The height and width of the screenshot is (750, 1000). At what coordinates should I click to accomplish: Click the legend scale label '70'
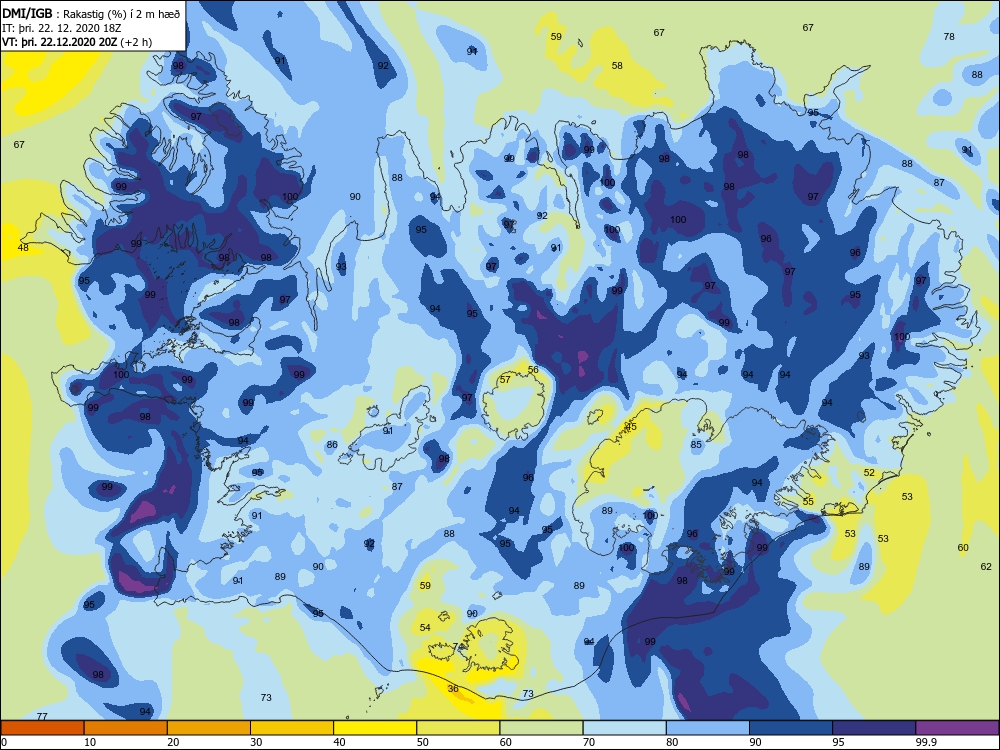[589, 742]
